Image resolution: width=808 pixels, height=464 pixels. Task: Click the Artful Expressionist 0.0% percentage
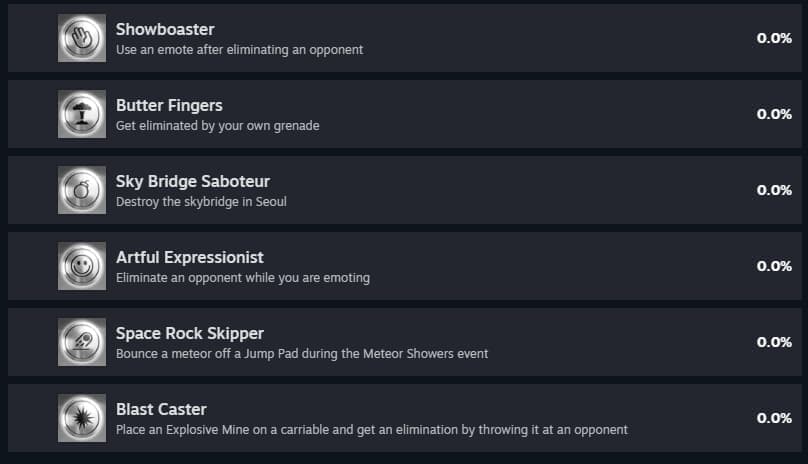click(x=774, y=266)
